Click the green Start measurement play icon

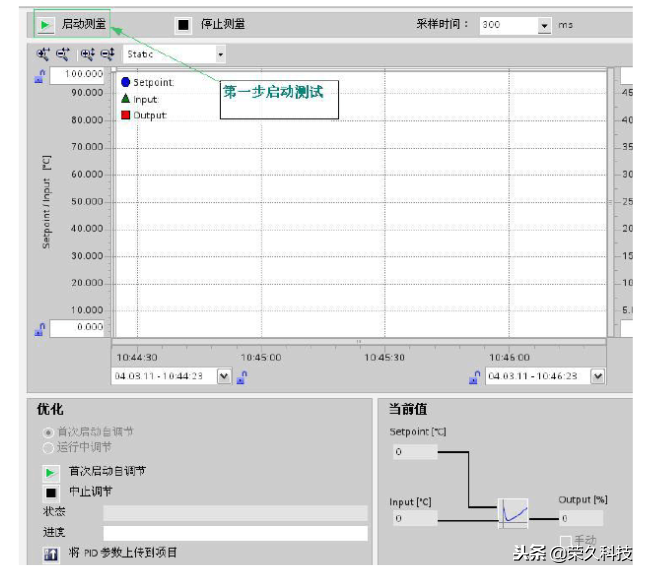[x=45, y=24]
